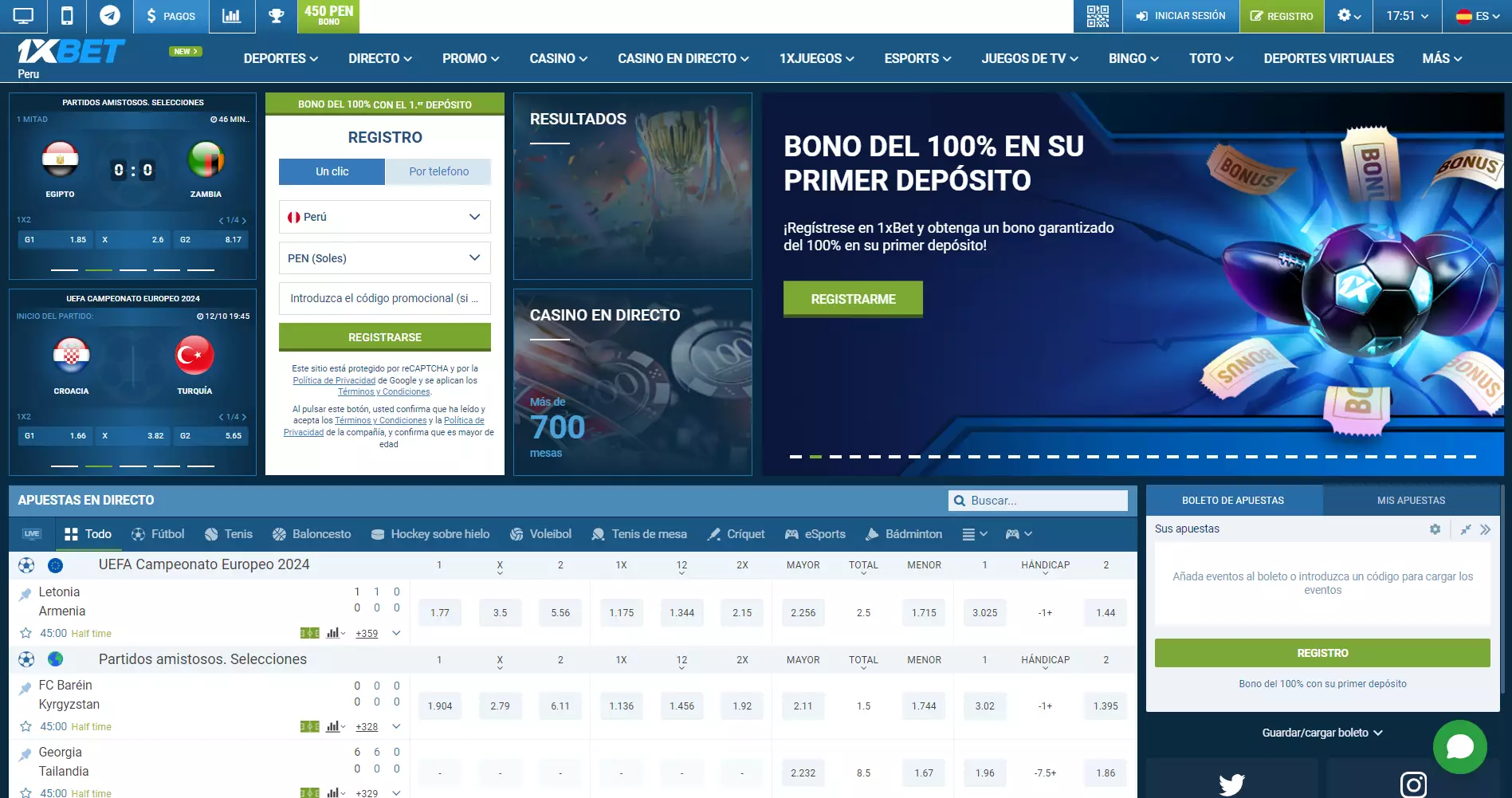Open field view icon for FC Baréin match
This screenshot has height=798, width=1512.
pyautogui.click(x=309, y=726)
